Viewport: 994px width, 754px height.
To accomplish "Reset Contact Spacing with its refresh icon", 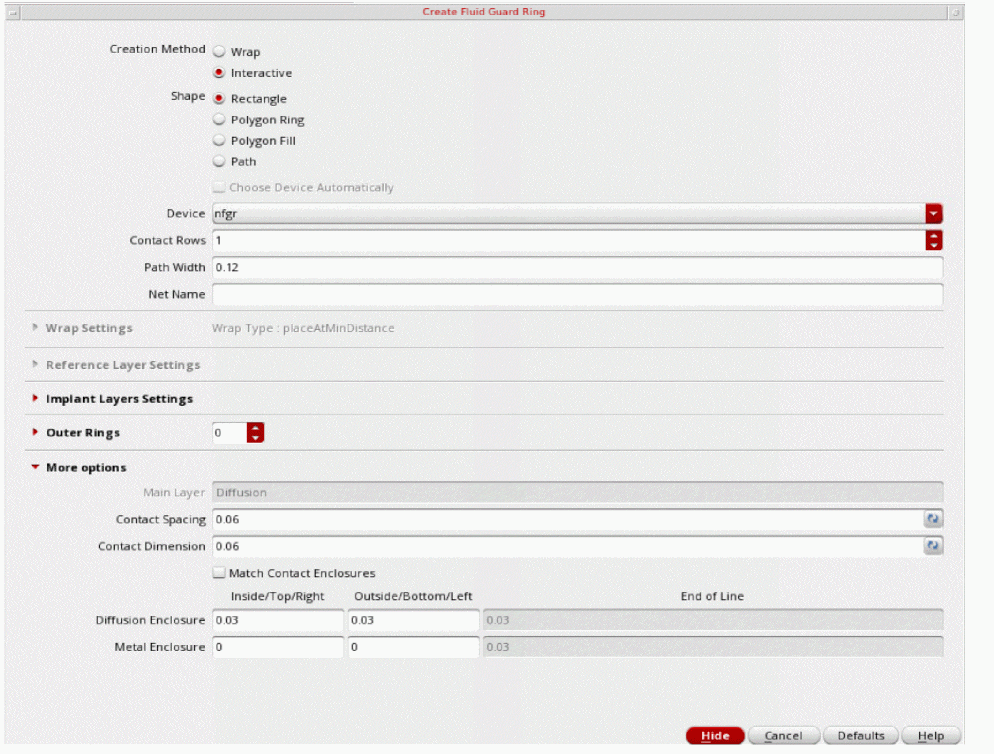I will (x=933, y=520).
